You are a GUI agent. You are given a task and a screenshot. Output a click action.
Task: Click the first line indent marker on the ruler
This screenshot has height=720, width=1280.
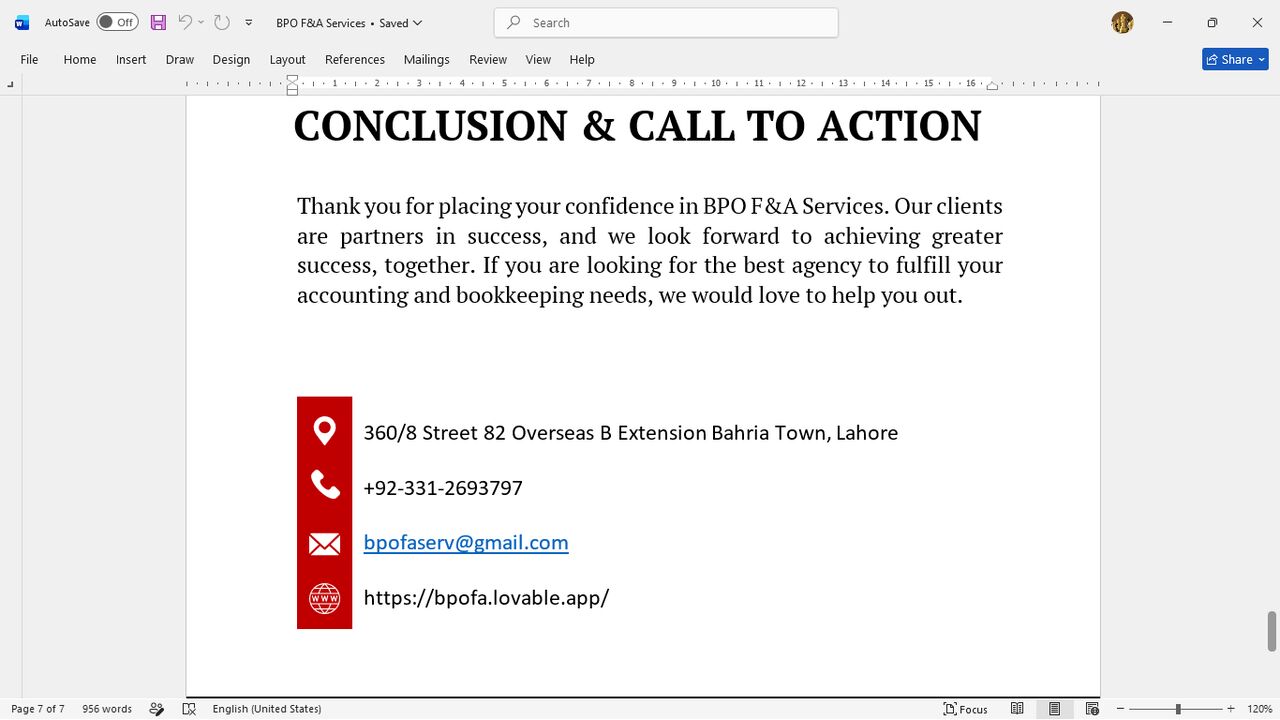[x=292, y=79]
